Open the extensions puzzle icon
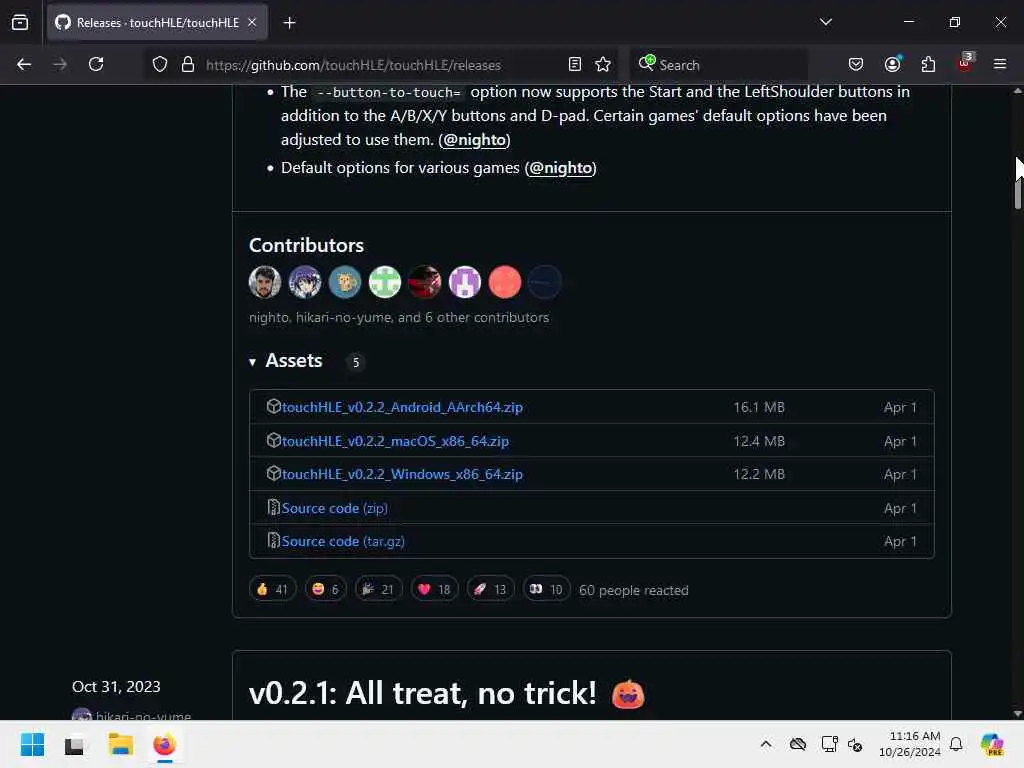The width and height of the screenshot is (1024, 768). pyautogui.click(x=928, y=64)
